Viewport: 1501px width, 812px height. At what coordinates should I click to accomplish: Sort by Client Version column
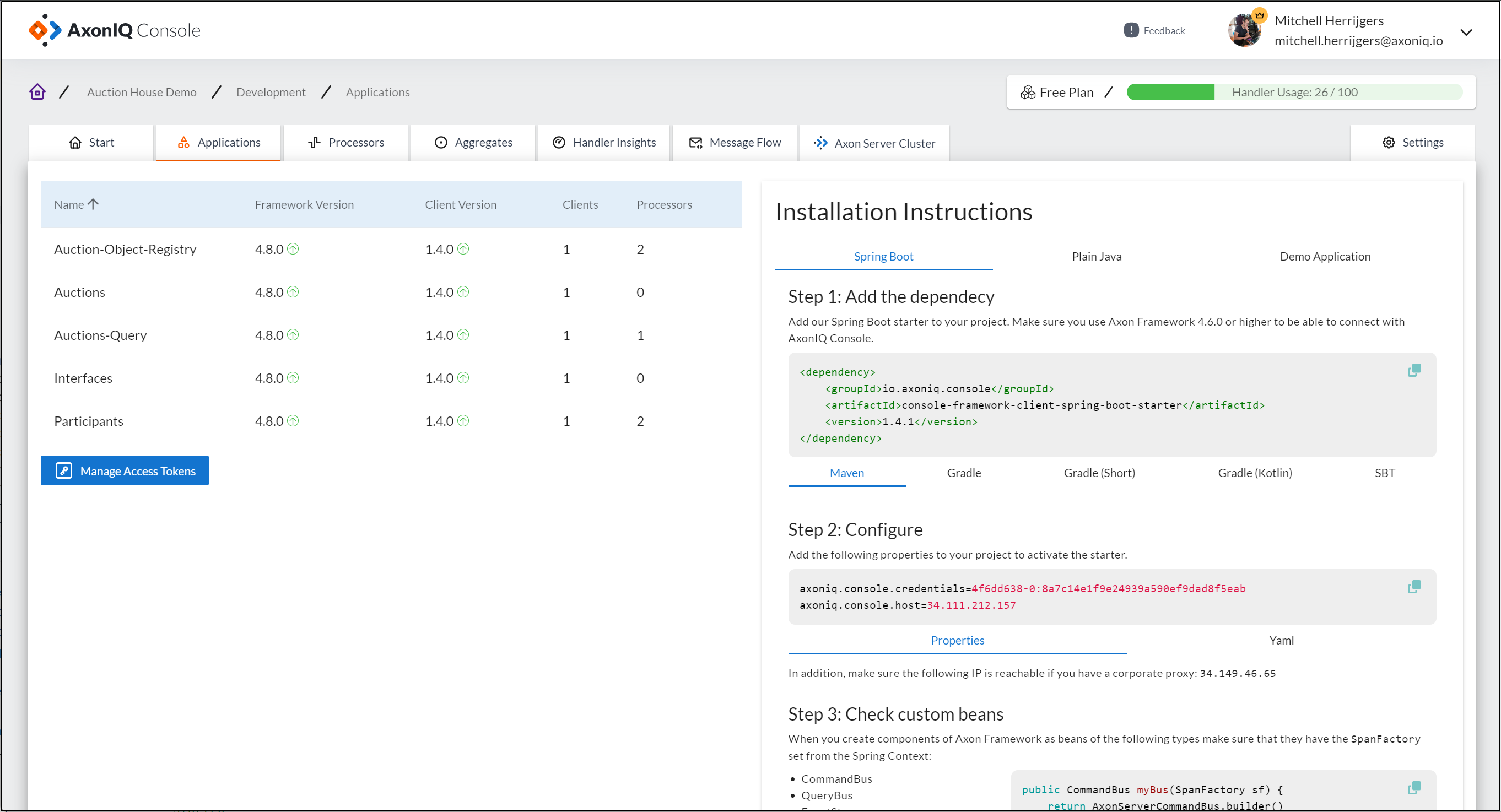coord(460,204)
